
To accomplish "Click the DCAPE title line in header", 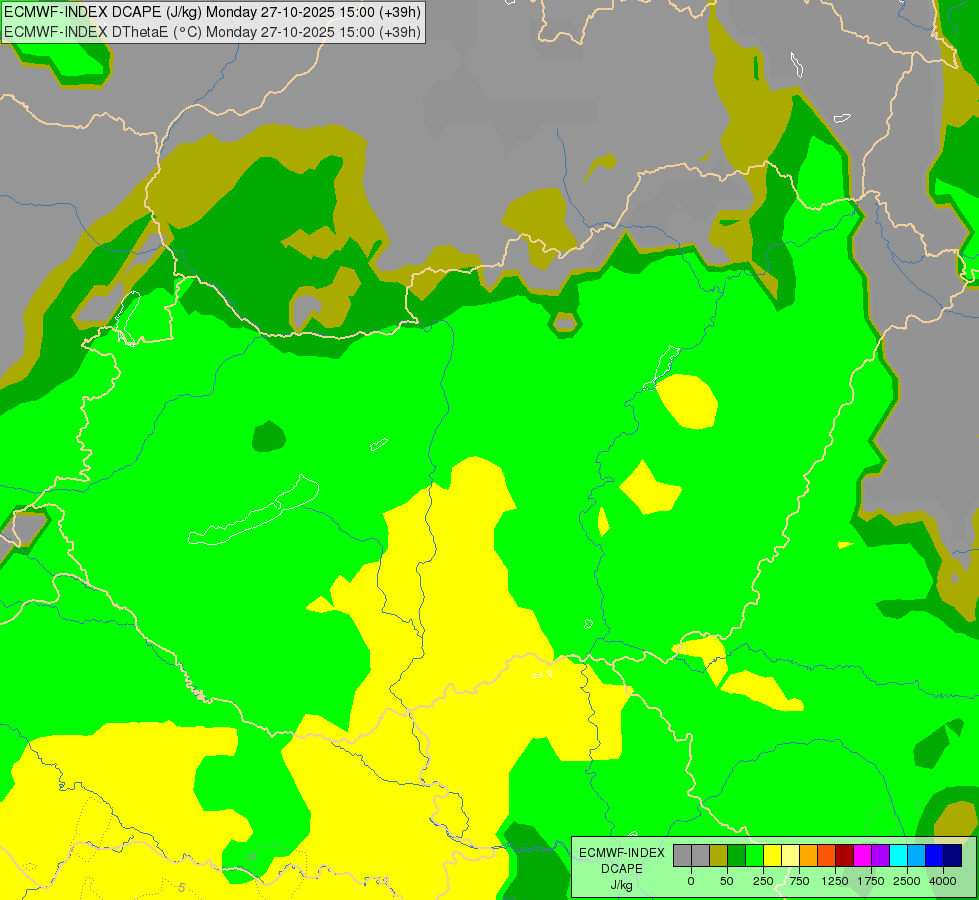I will (212, 12).
